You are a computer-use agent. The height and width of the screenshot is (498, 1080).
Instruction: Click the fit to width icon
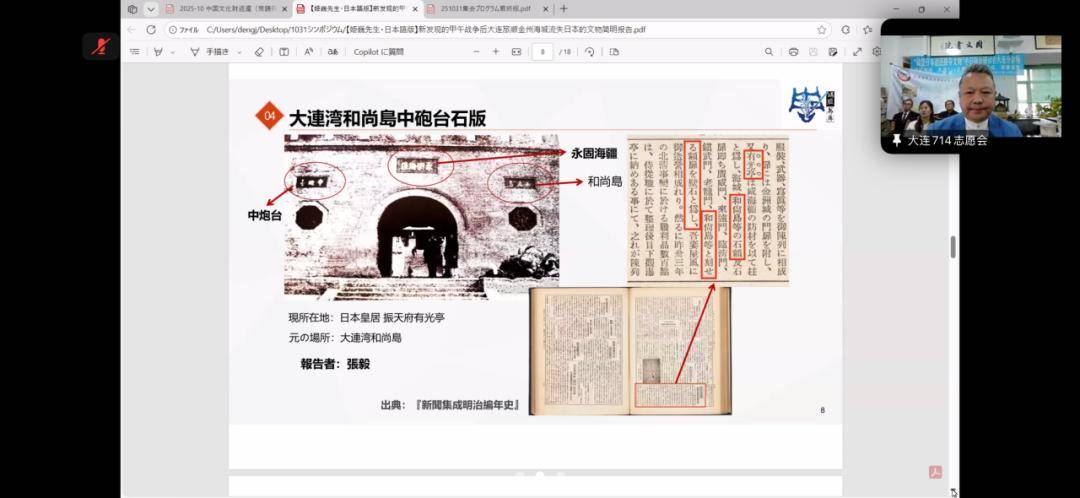517,52
